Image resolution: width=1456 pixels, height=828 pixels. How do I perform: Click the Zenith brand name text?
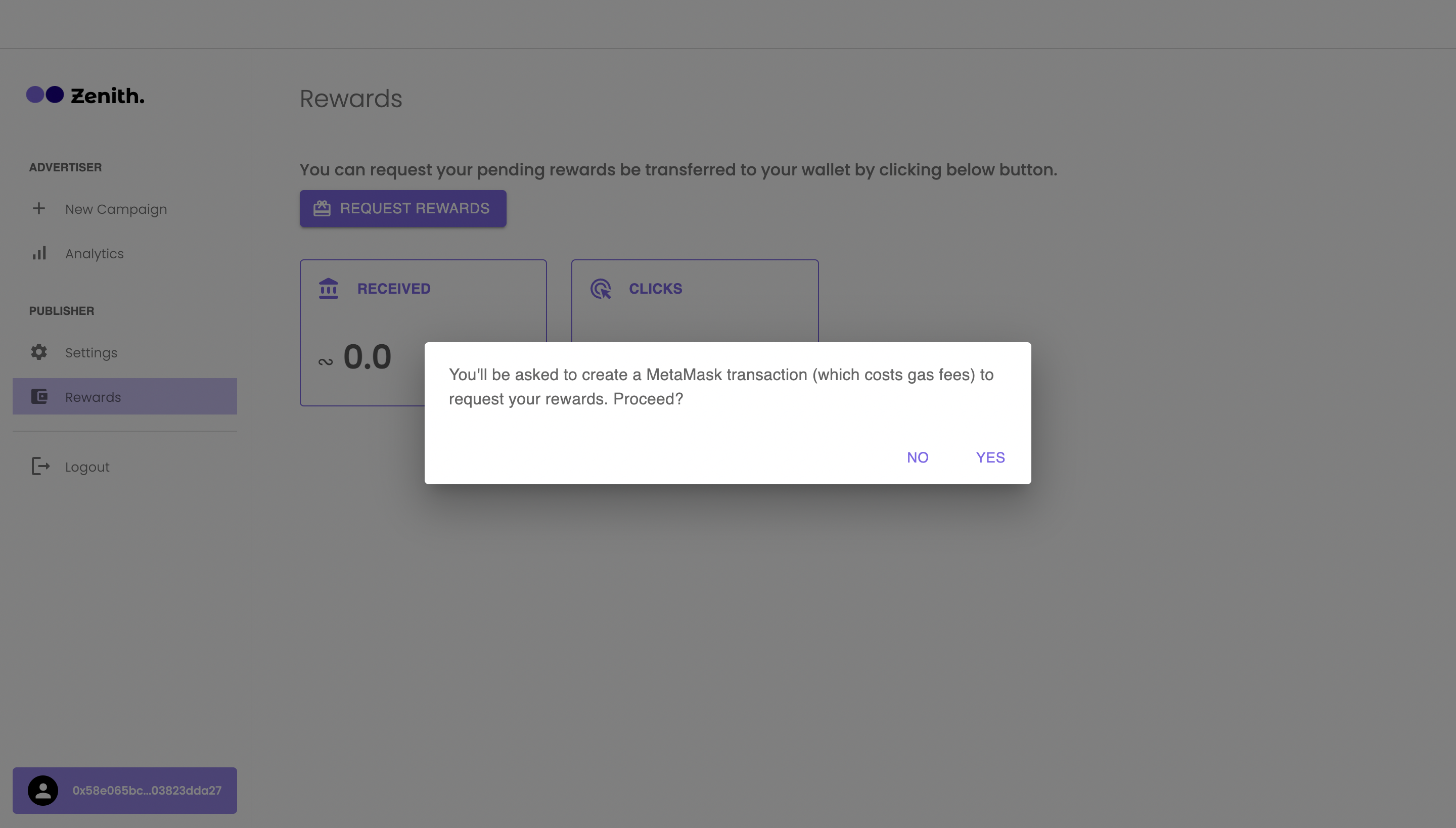click(x=108, y=96)
